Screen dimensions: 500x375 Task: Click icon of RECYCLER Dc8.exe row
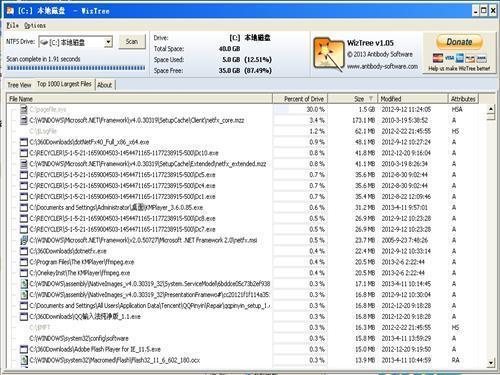(x=24, y=218)
